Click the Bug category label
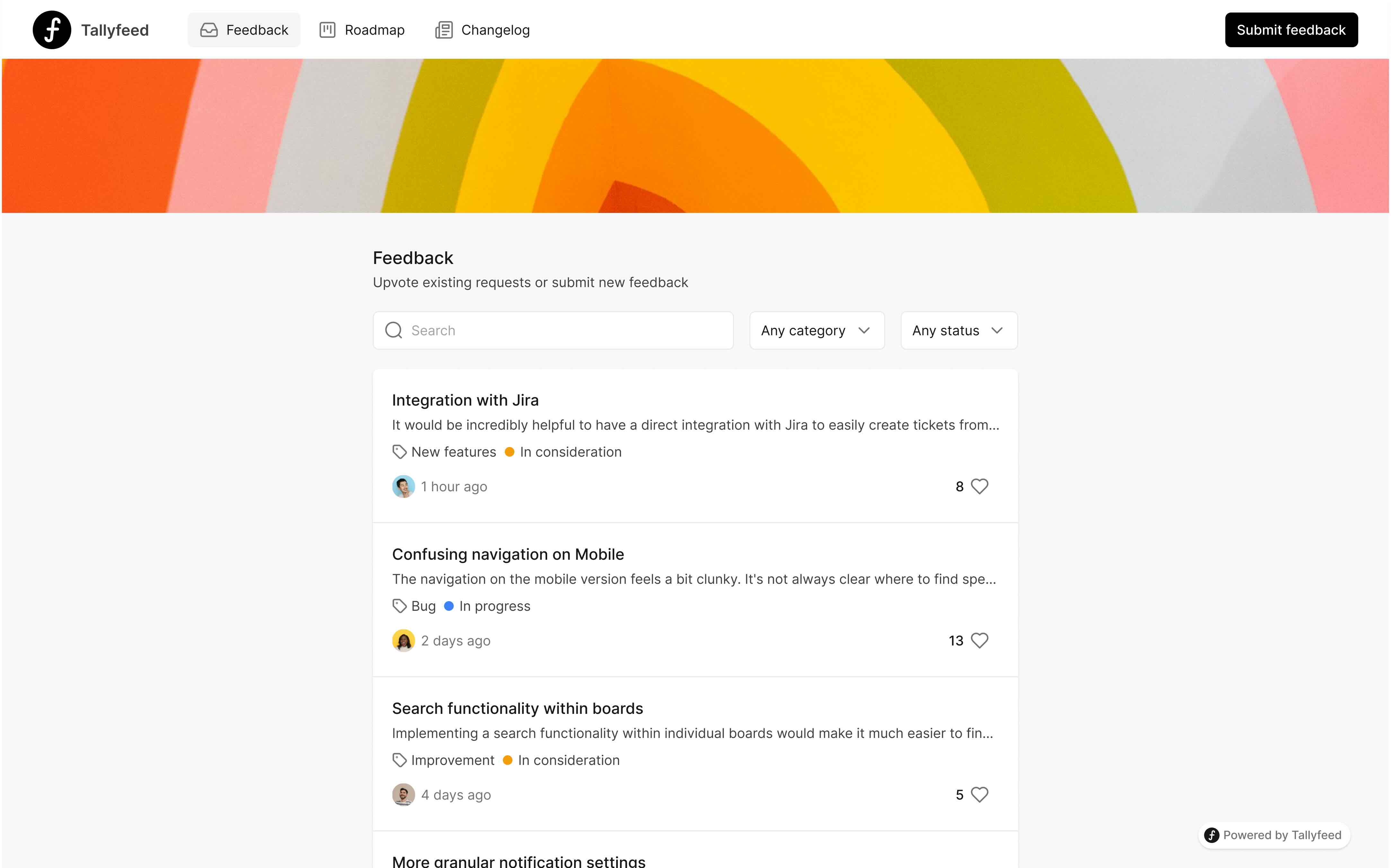 pos(424,606)
